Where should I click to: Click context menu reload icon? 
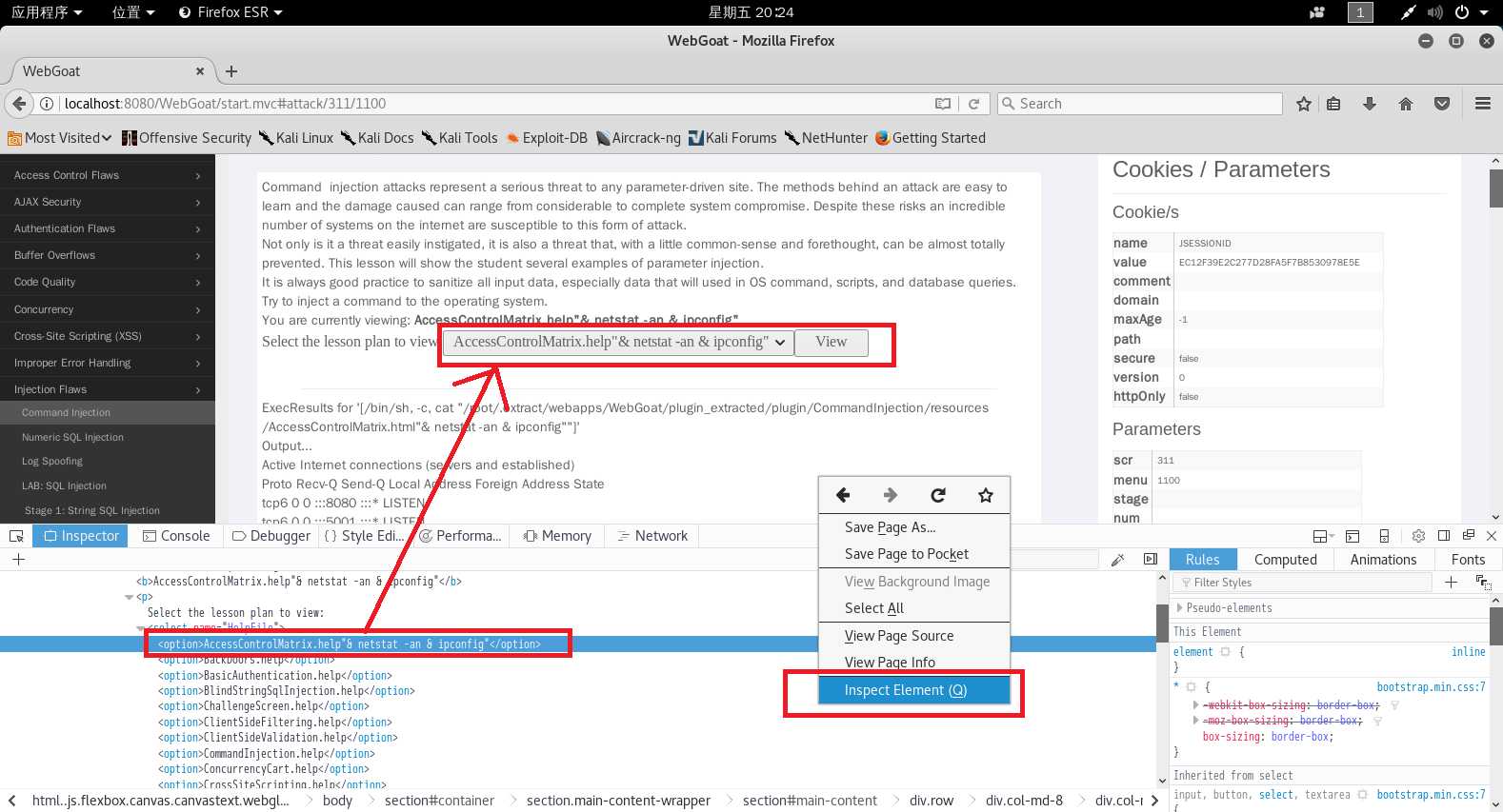pyautogui.click(x=938, y=495)
